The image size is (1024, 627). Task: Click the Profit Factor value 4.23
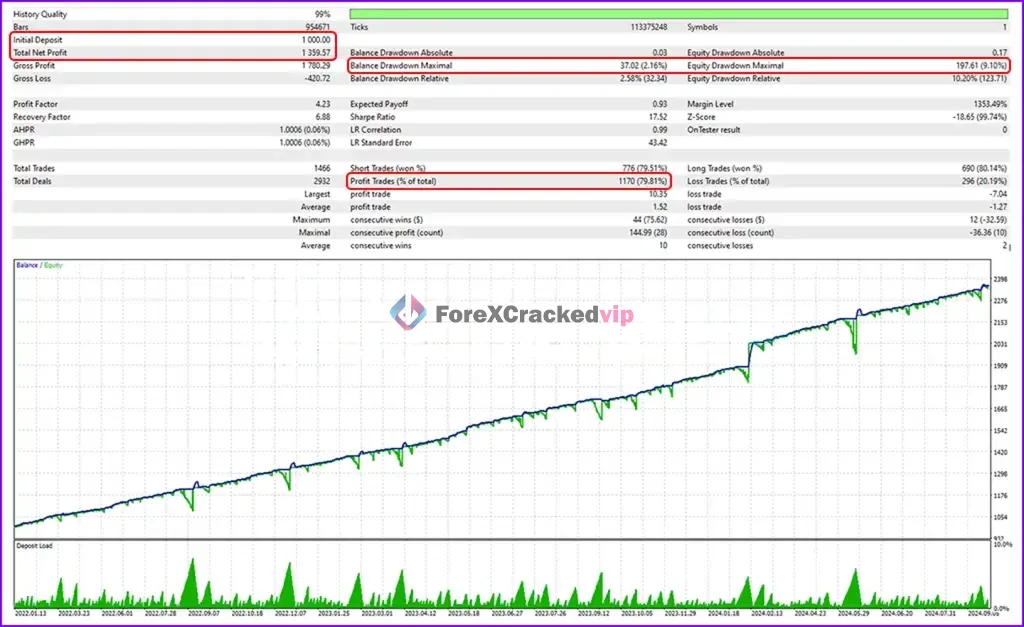click(322, 103)
